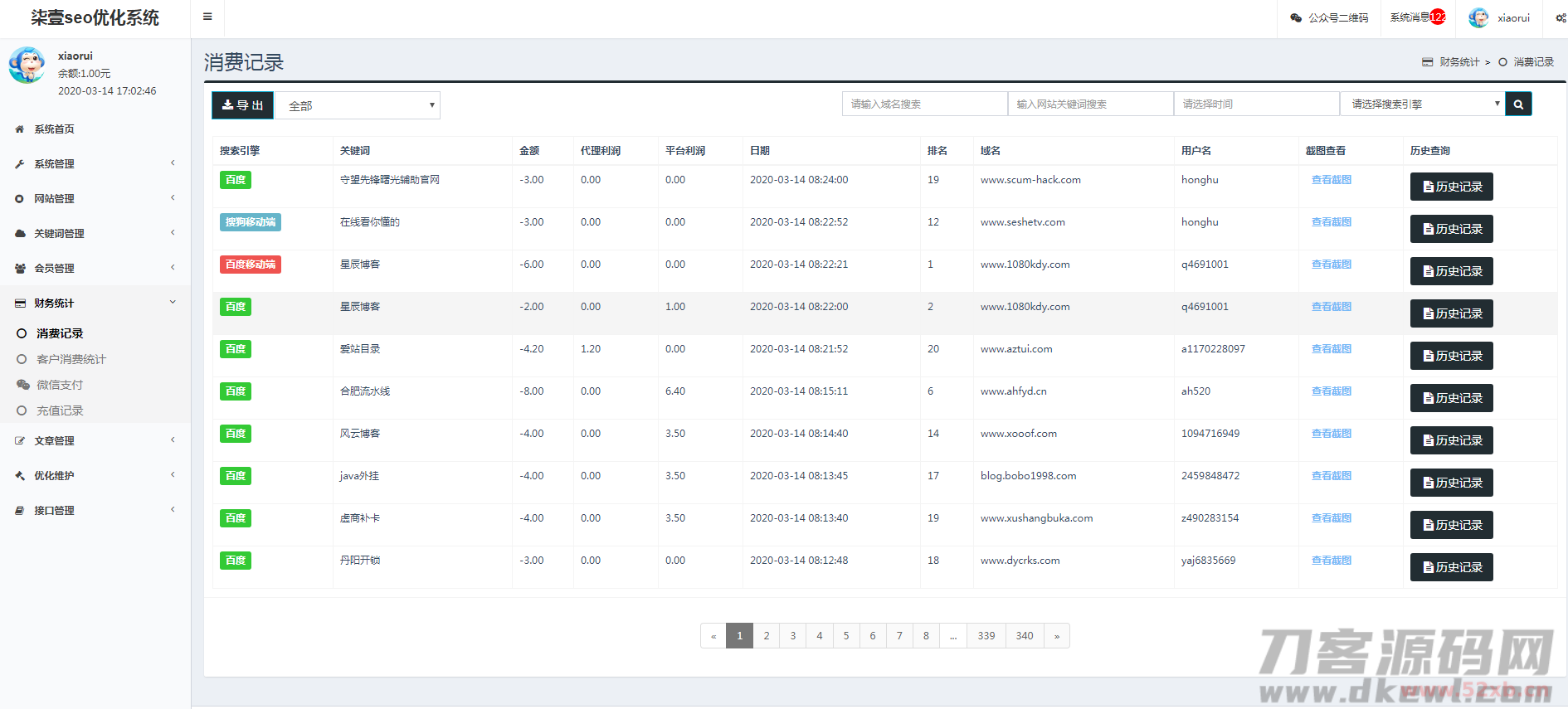Image resolution: width=1568 pixels, height=709 pixels.
Task: Click the magnifier search button
Action: point(1518,104)
